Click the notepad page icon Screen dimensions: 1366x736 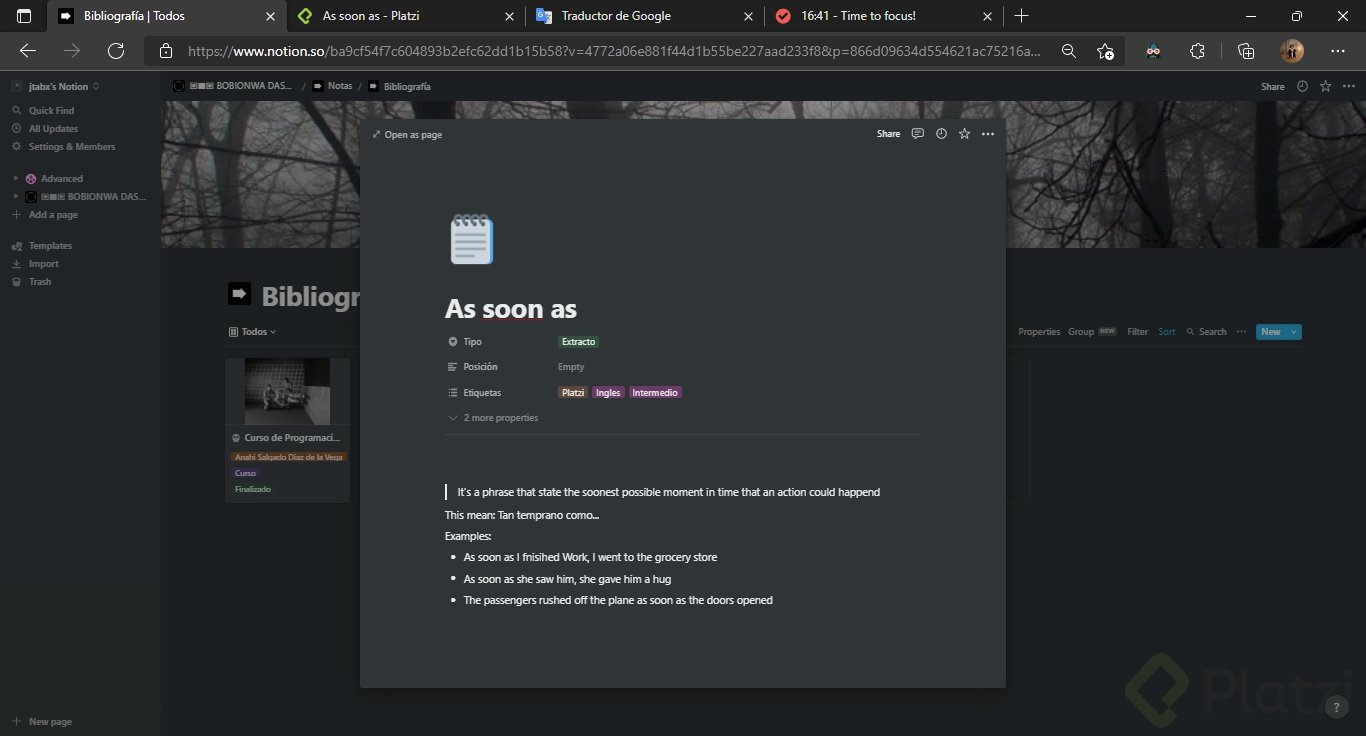(x=471, y=240)
